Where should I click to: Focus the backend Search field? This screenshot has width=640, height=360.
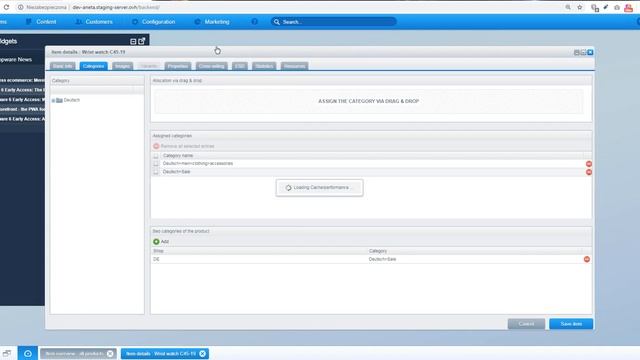333,22
